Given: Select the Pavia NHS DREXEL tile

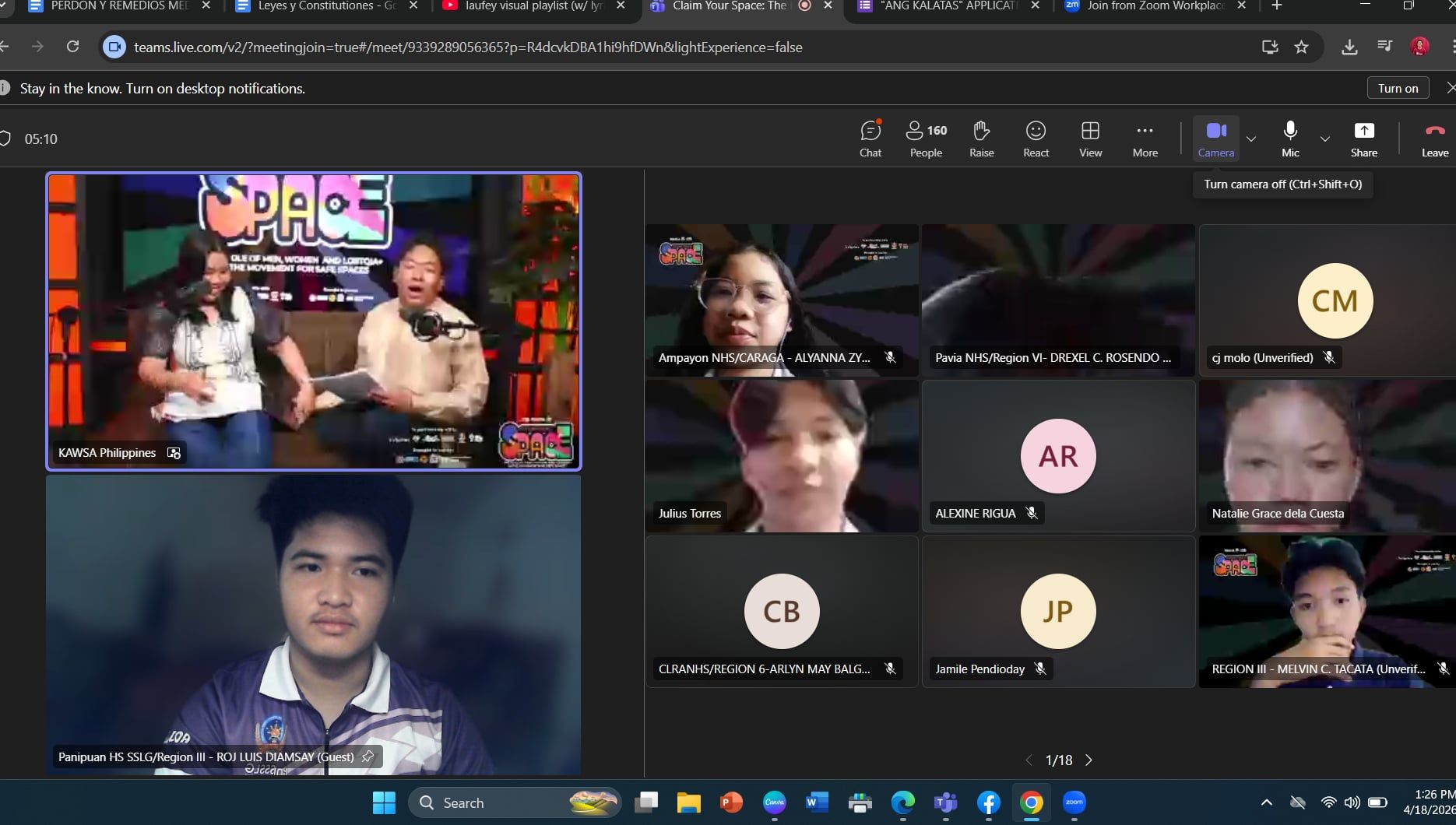Looking at the screenshot, I should [1058, 300].
